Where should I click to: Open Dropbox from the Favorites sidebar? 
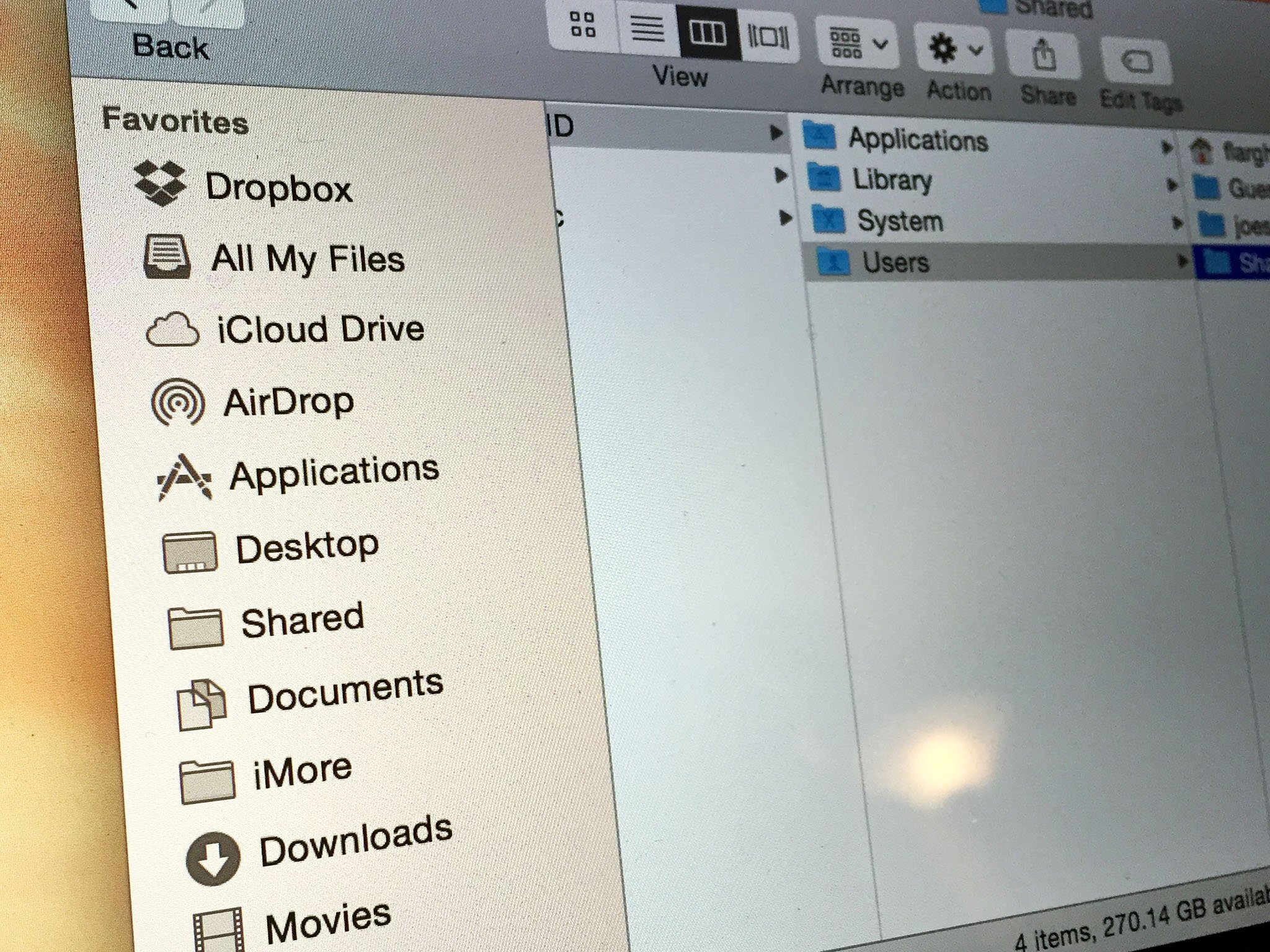pyautogui.click(x=243, y=185)
